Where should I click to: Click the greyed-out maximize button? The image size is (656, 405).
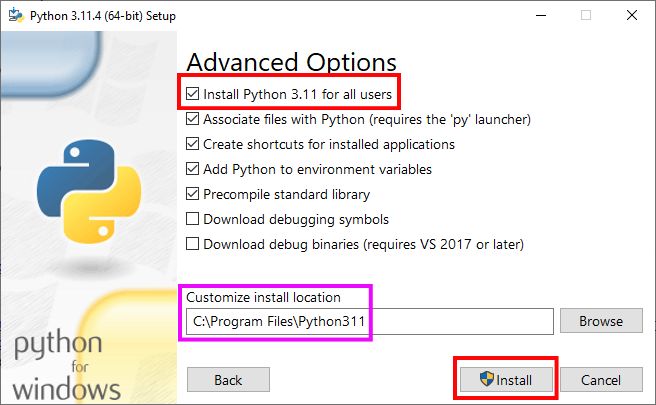point(586,14)
